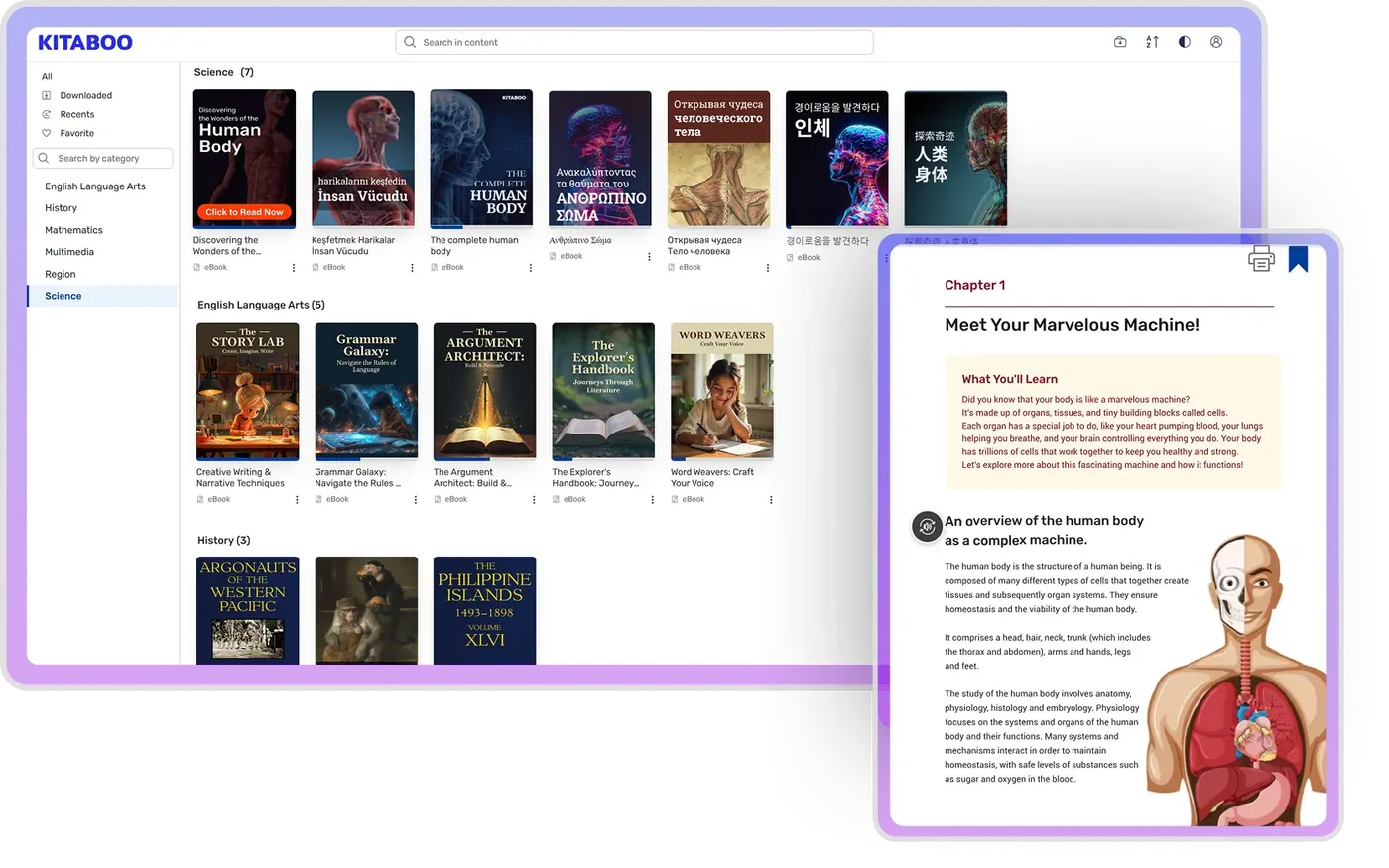1389x868 pixels.
Task: Open options menu for The complete human body
Action: (x=531, y=268)
